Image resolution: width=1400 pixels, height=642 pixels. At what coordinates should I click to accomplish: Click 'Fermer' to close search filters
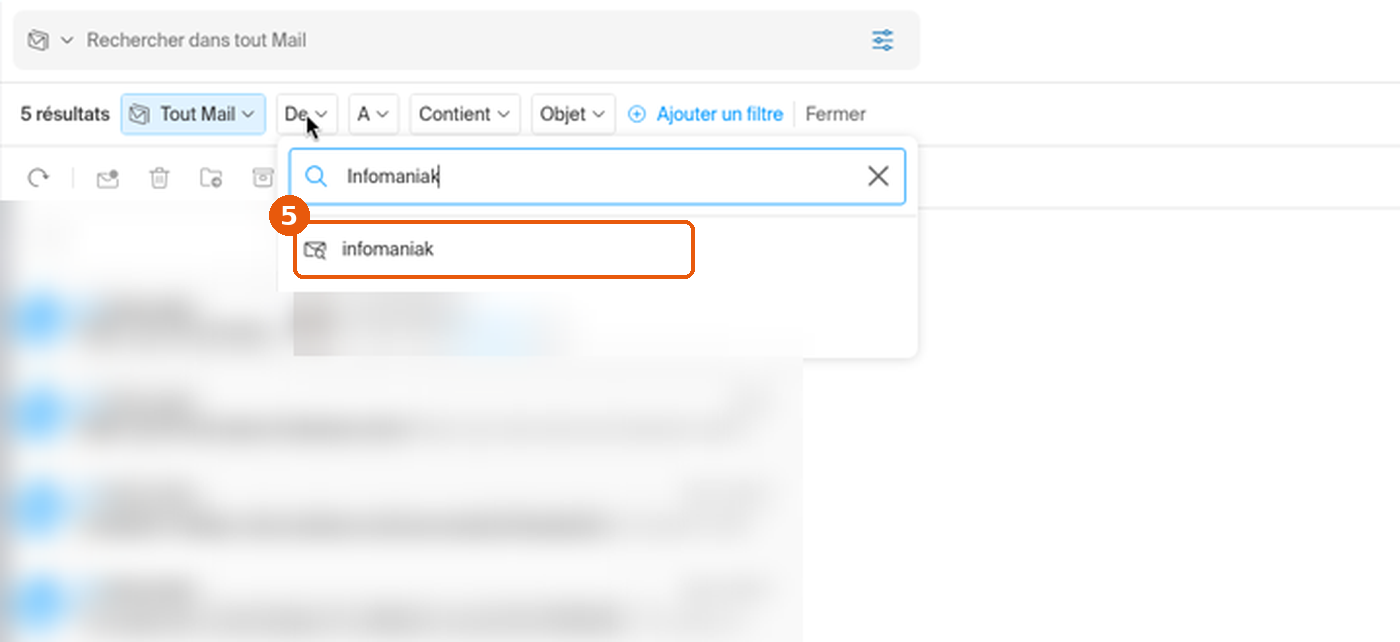[835, 114]
